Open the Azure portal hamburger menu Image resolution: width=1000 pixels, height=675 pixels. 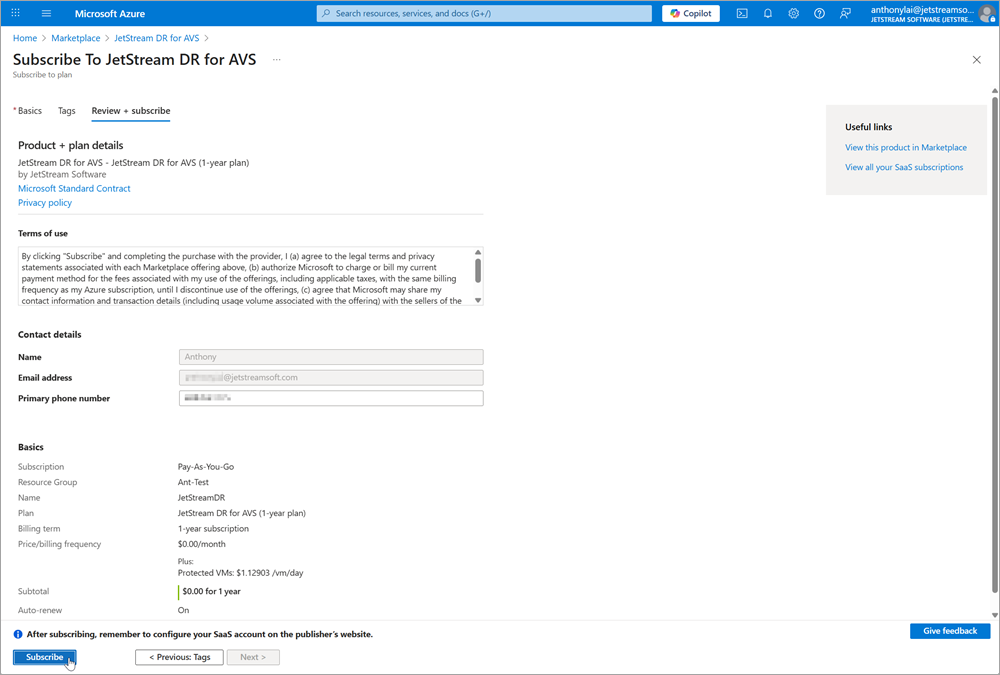pyautogui.click(x=46, y=13)
